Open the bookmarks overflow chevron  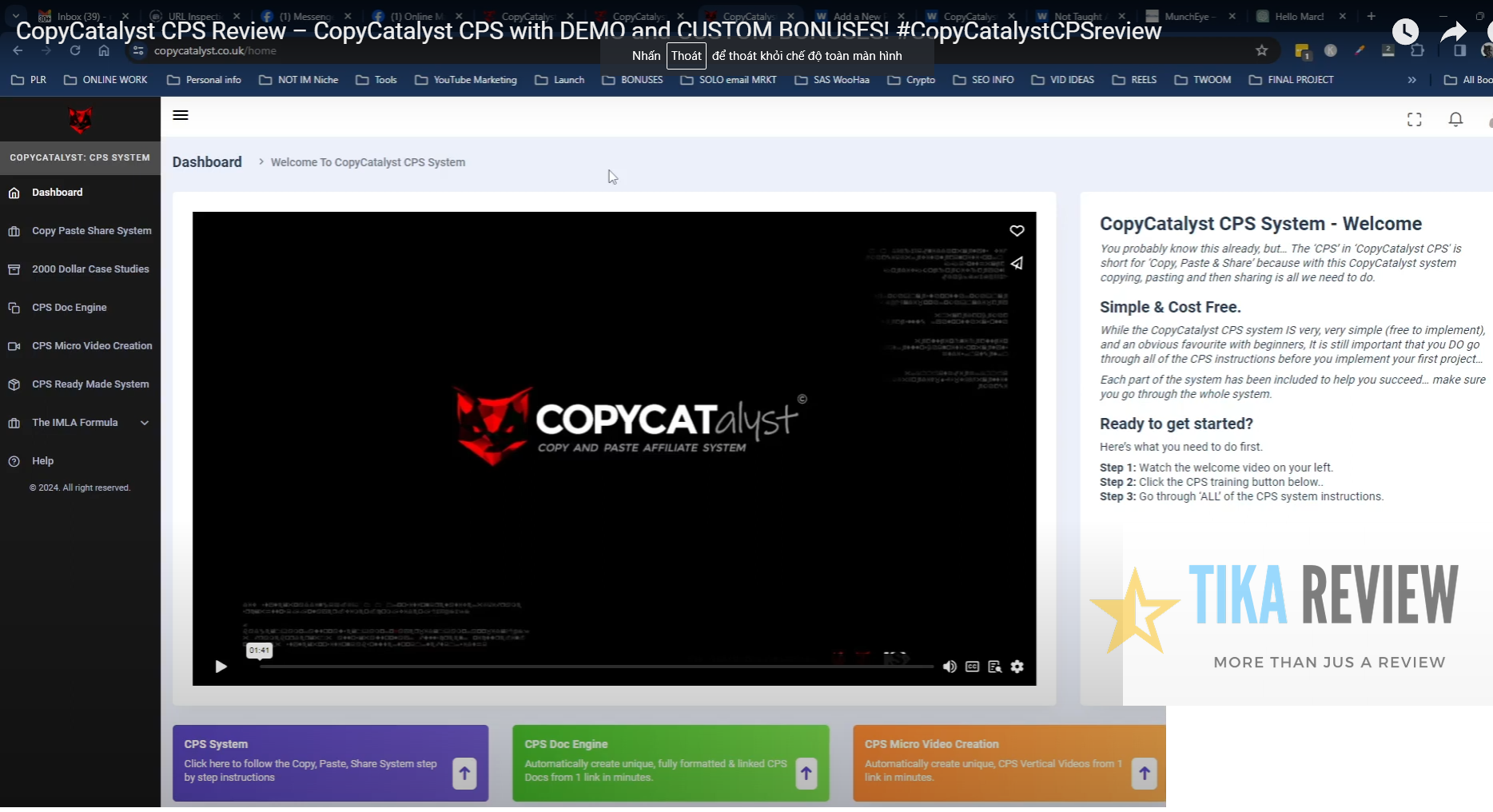[1411, 80]
